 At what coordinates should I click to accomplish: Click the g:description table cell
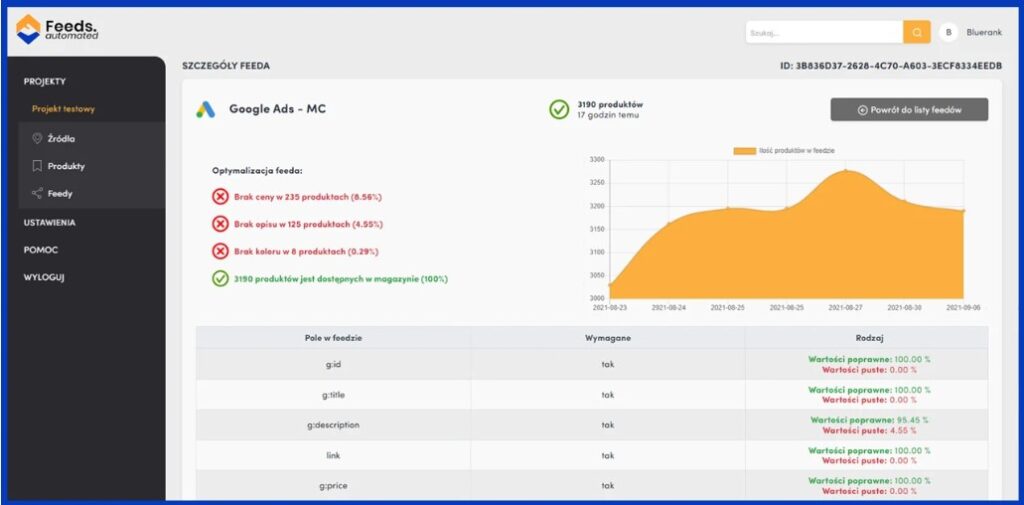pyautogui.click(x=333, y=425)
